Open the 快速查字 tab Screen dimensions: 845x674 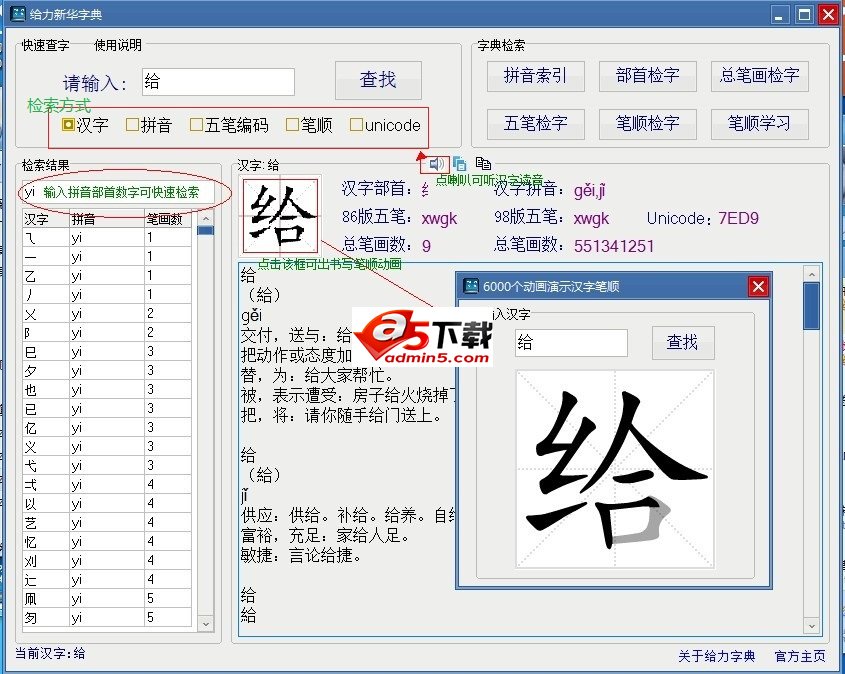click(x=46, y=45)
